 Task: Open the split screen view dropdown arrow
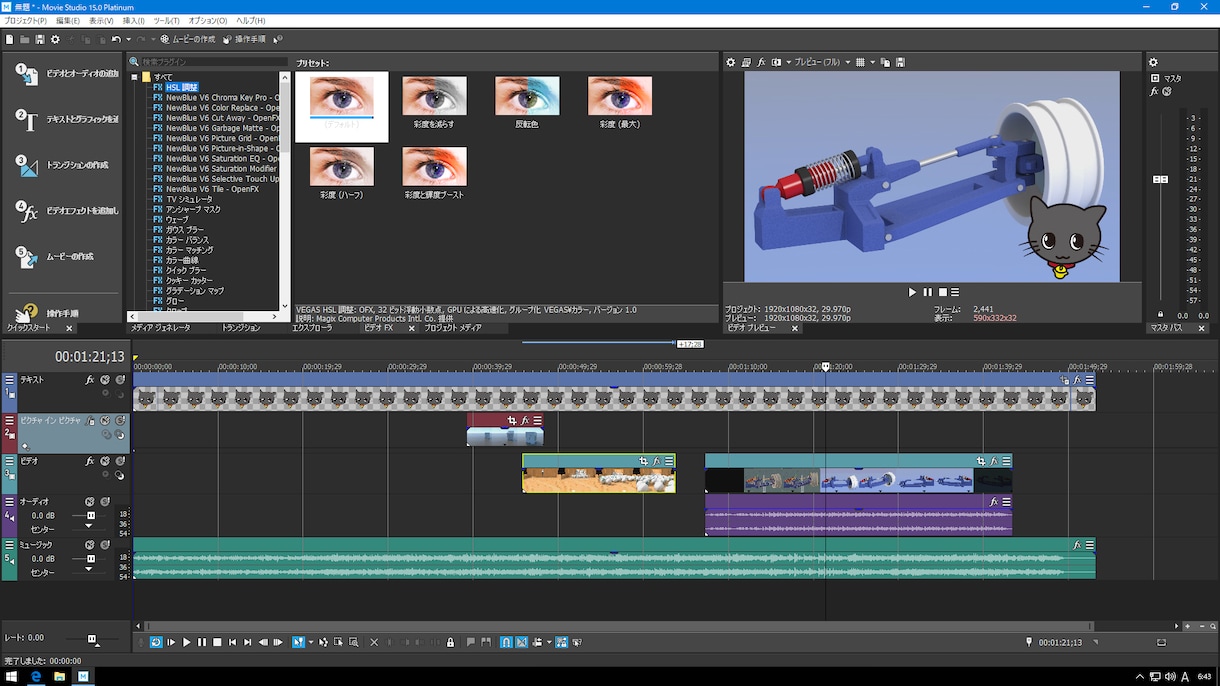click(788, 62)
